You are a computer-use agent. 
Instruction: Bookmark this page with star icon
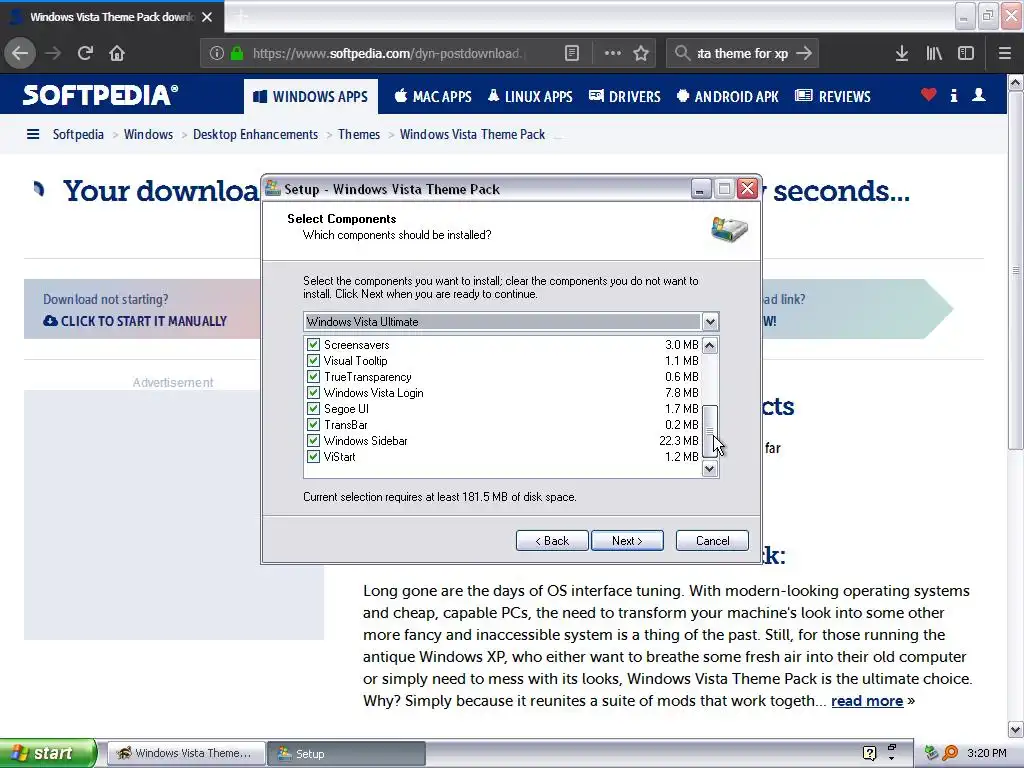pyautogui.click(x=641, y=53)
